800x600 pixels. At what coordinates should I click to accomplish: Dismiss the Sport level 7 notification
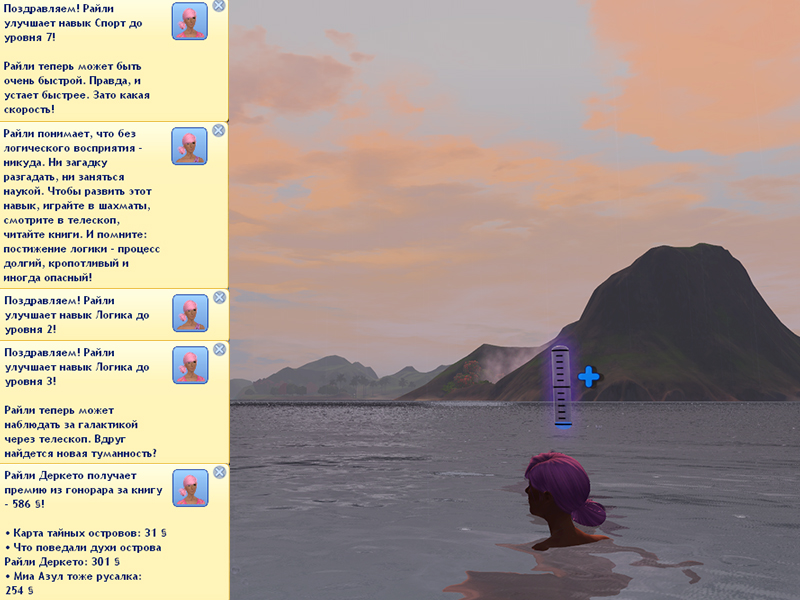(x=219, y=6)
